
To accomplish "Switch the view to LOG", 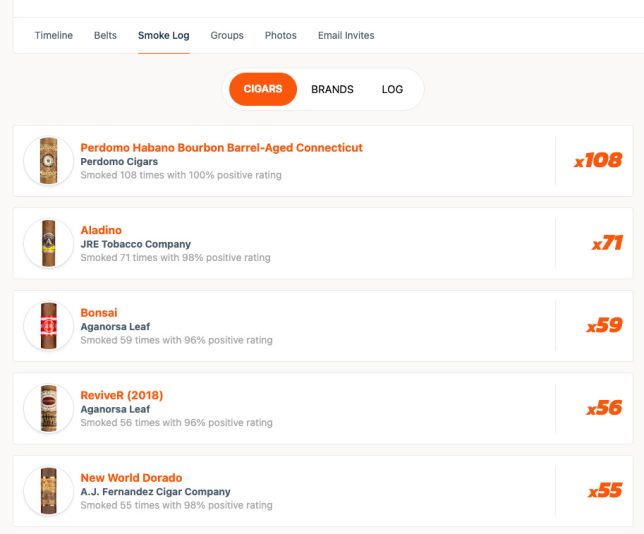I will (392, 89).
